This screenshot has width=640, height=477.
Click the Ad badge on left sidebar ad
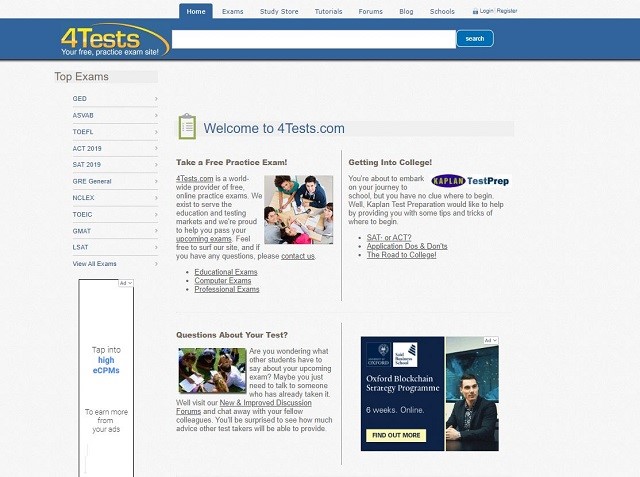click(125, 284)
